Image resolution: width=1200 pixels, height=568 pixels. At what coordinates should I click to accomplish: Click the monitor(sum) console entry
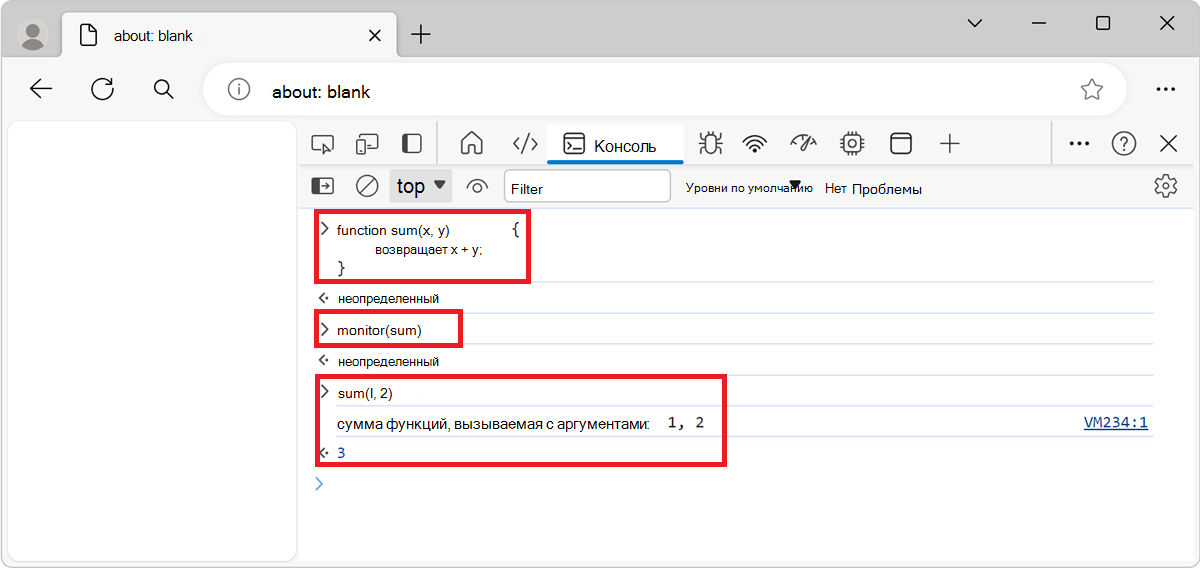(x=379, y=329)
